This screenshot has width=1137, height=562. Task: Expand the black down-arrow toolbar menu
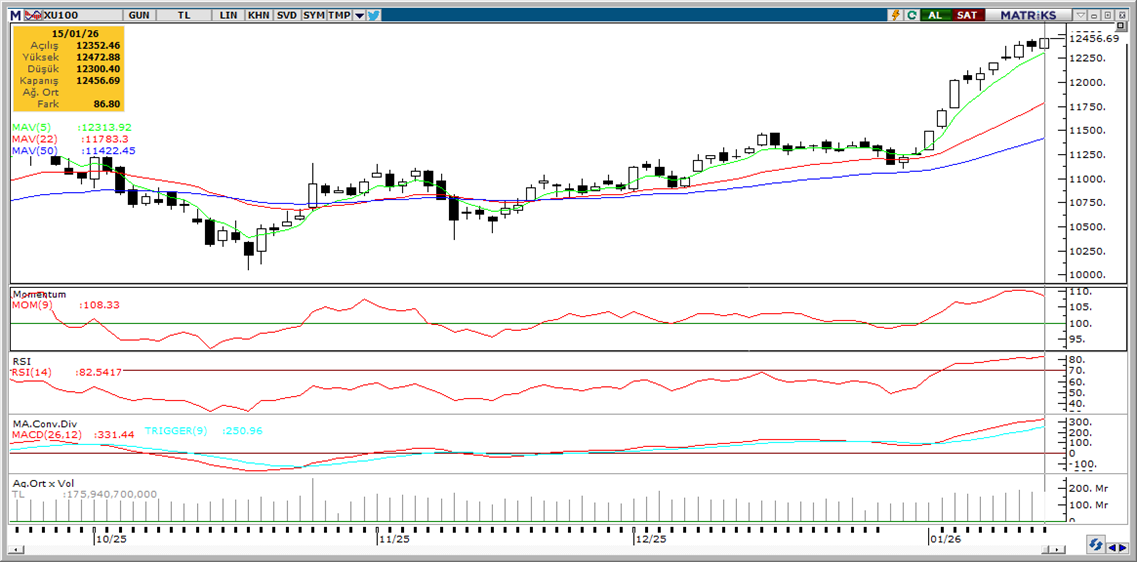(359, 15)
